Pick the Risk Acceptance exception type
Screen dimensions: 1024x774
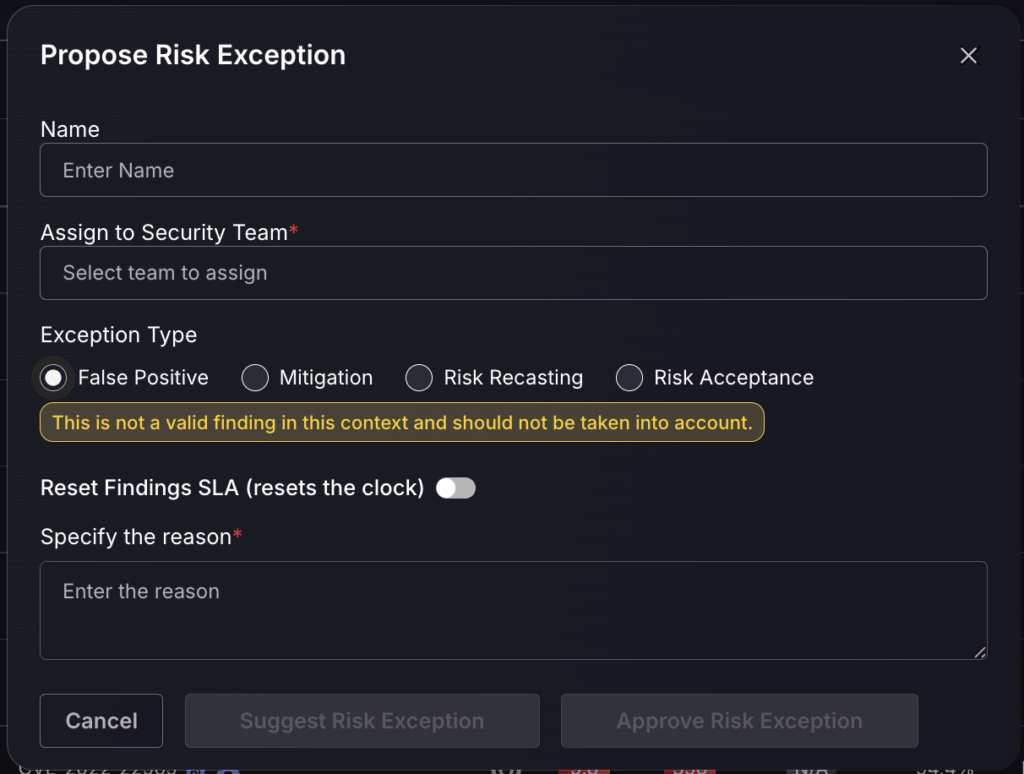point(629,378)
